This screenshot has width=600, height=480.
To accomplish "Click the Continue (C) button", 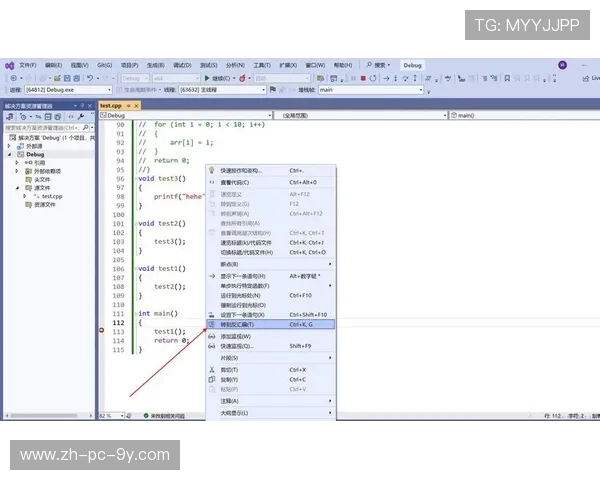I will point(220,78).
